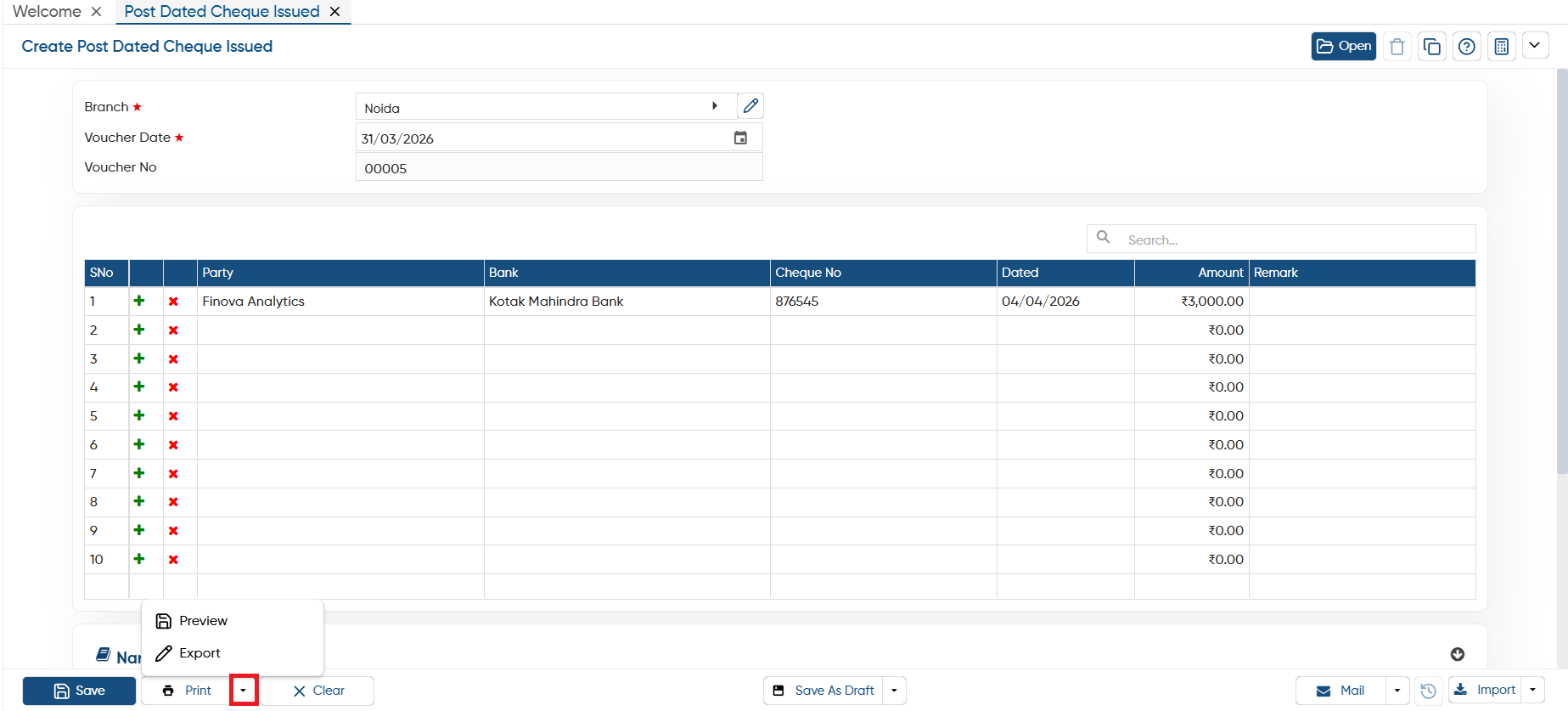Image resolution: width=1568 pixels, height=711 pixels.
Task: Click the Print button
Action: [x=186, y=691]
